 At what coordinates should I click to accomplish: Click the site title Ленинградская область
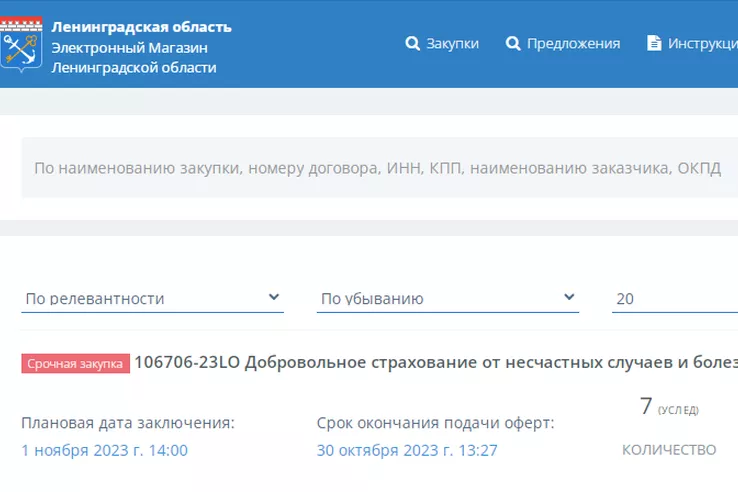coord(141,27)
